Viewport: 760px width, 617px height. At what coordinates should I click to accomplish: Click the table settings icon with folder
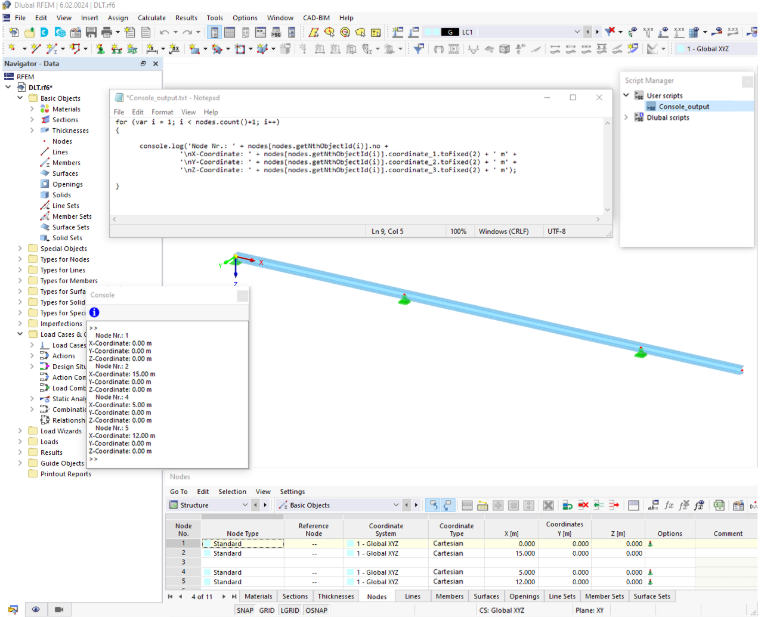[482, 506]
